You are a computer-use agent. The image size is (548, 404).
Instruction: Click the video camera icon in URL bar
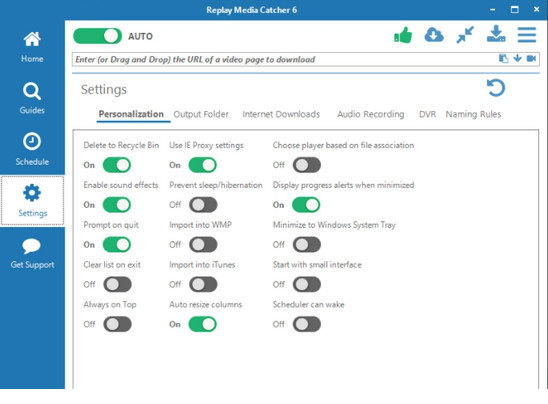pyautogui.click(x=531, y=58)
